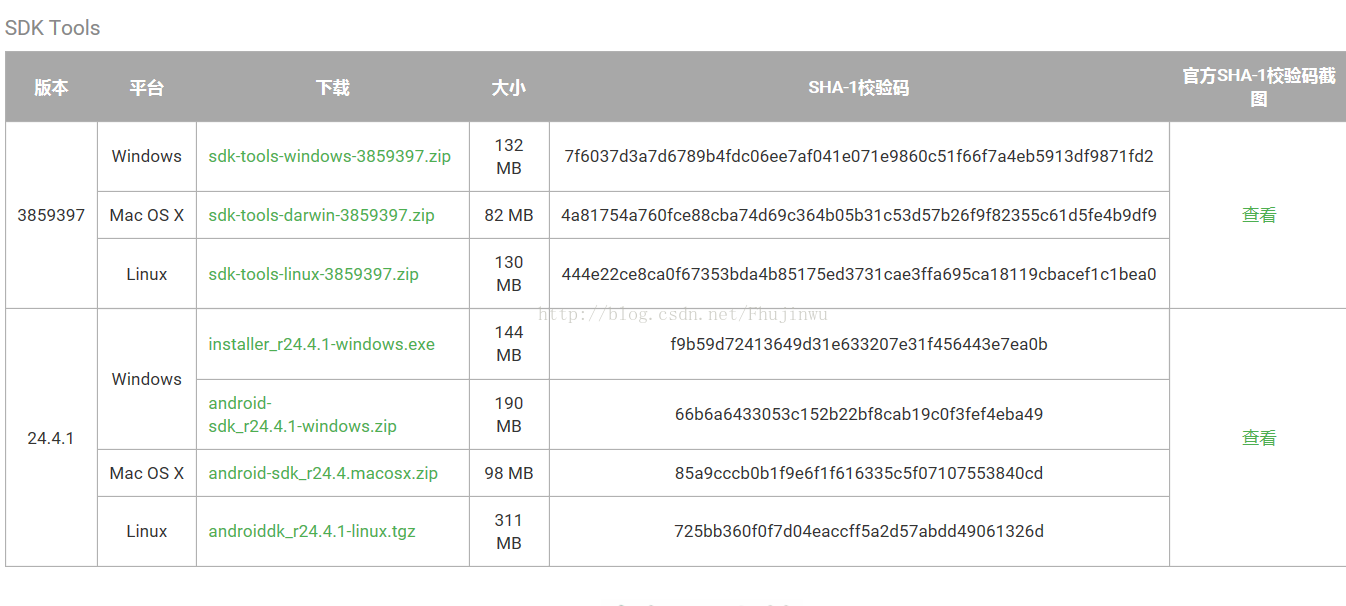Select the 3859397 version cell
The width and height of the screenshot is (1346, 606).
tap(51, 215)
